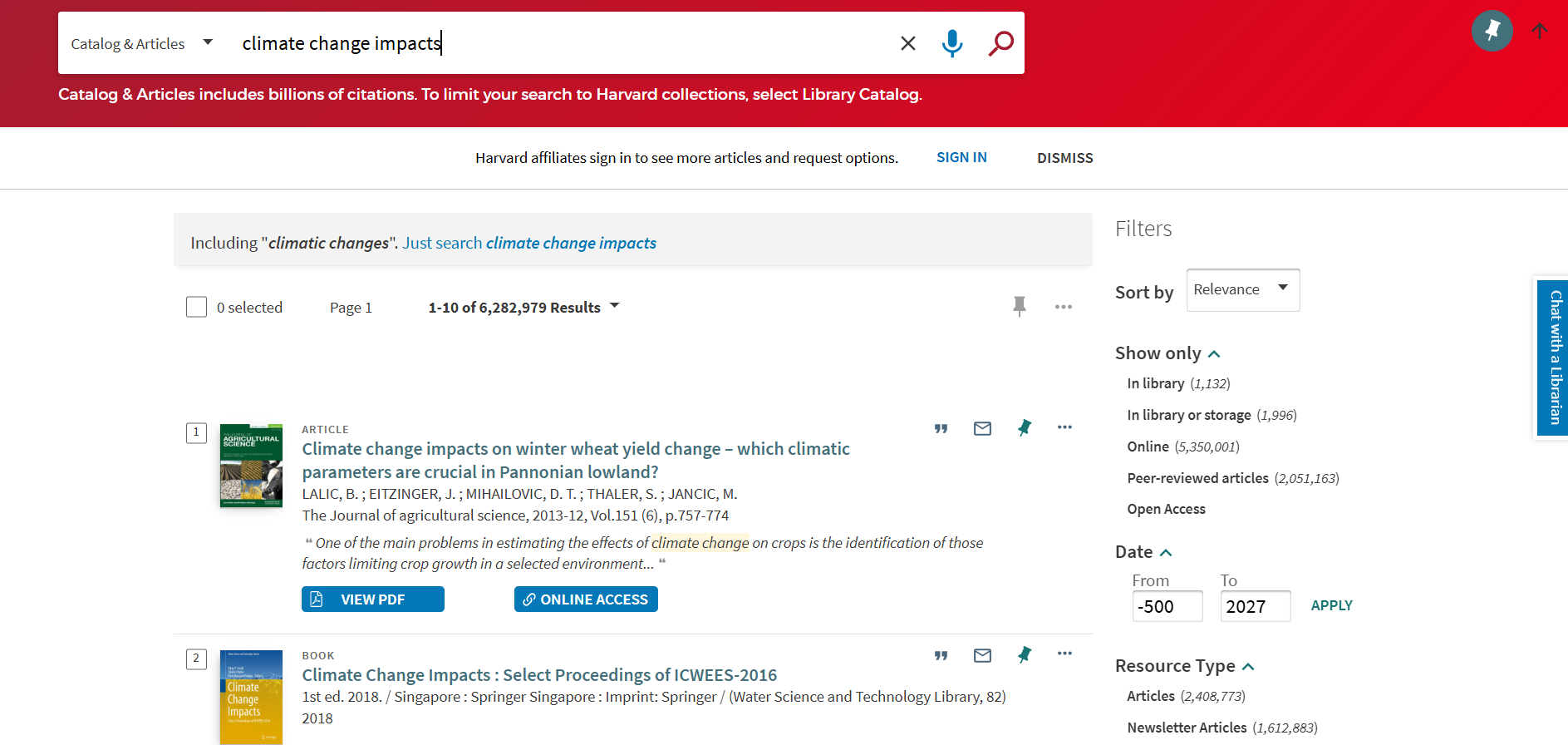Click the magnifying glass search icon
Screen dimensions: 1568x745
[x=1000, y=43]
